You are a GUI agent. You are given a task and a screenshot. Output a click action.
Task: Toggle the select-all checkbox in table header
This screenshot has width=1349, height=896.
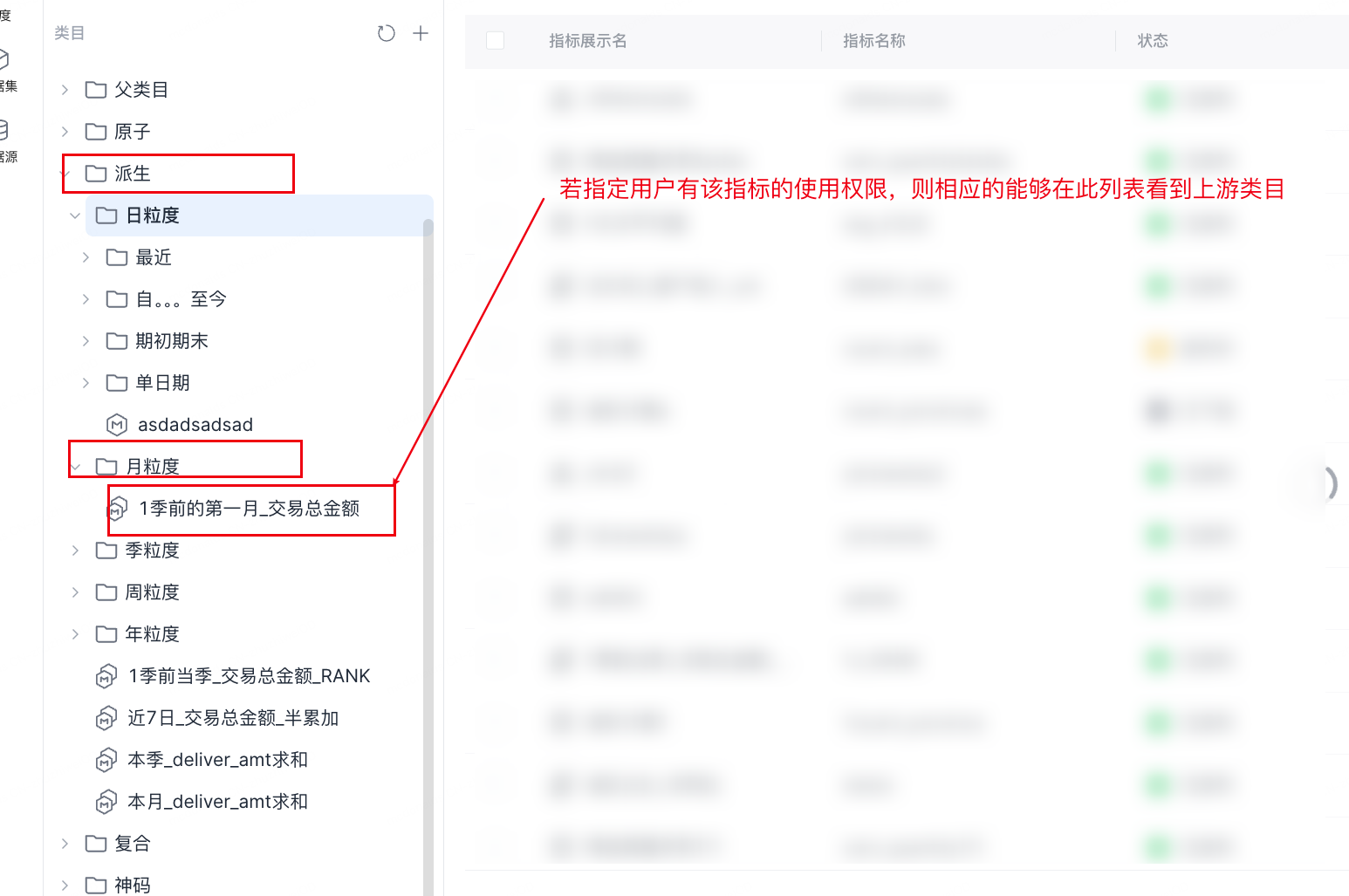(x=495, y=41)
